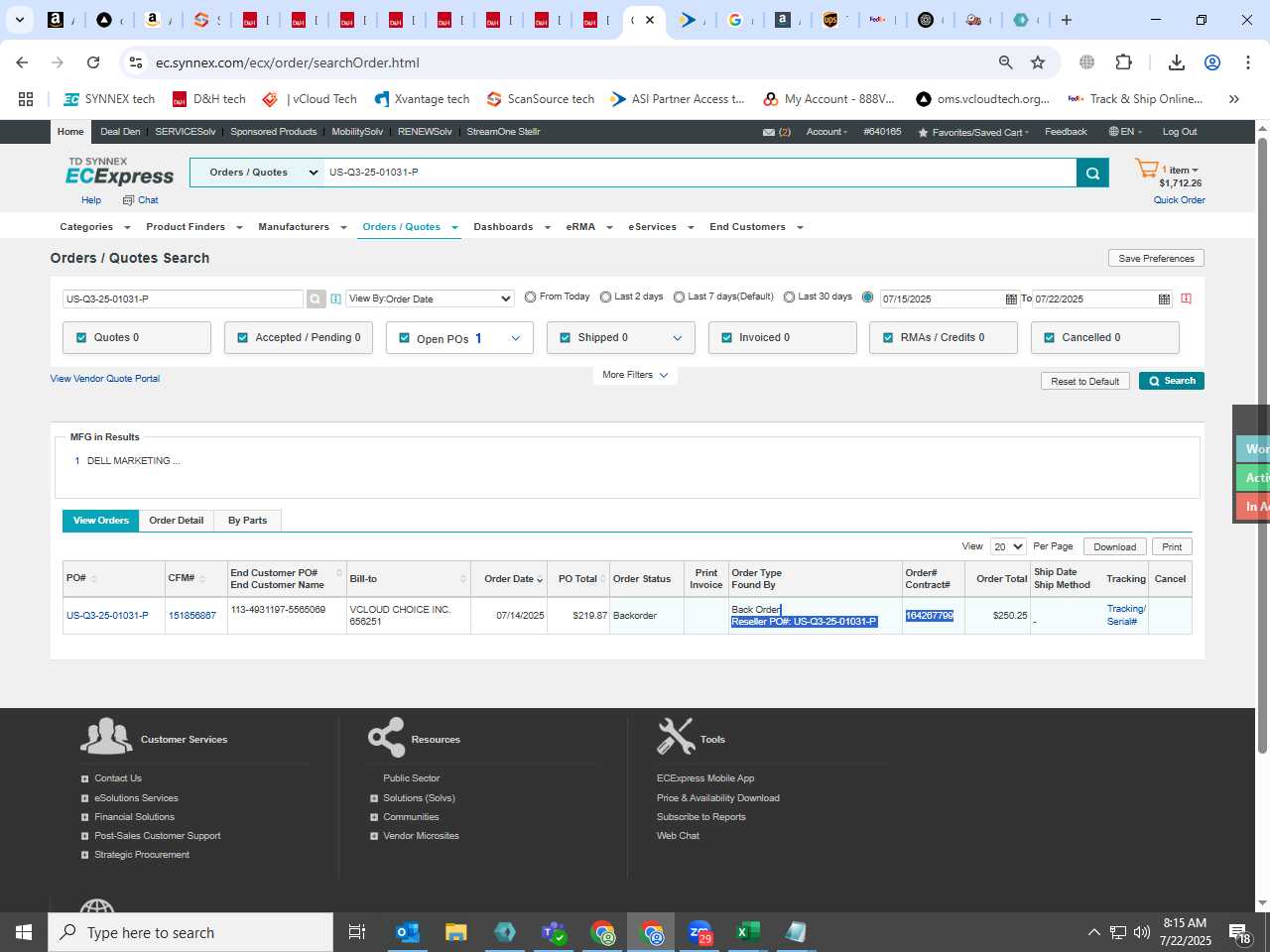Image resolution: width=1270 pixels, height=952 pixels.
Task: Expand More Filters
Action: pos(635,375)
